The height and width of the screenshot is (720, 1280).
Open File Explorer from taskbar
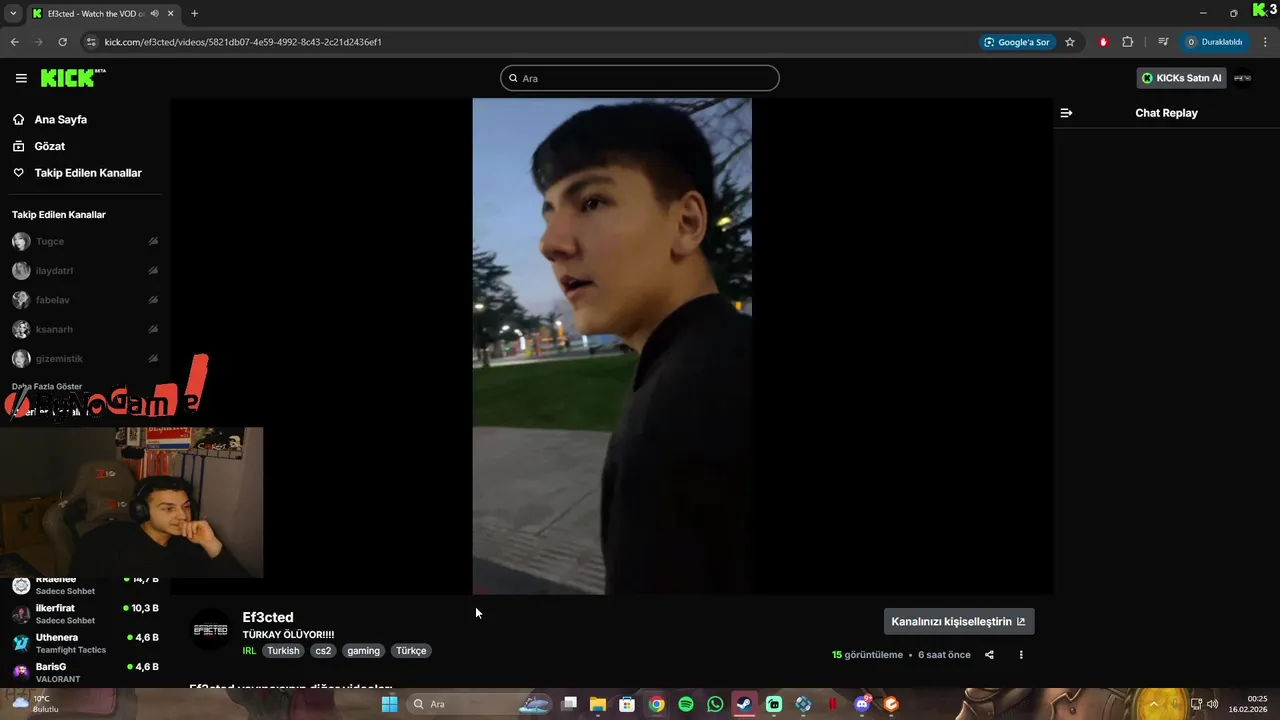(598, 704)
